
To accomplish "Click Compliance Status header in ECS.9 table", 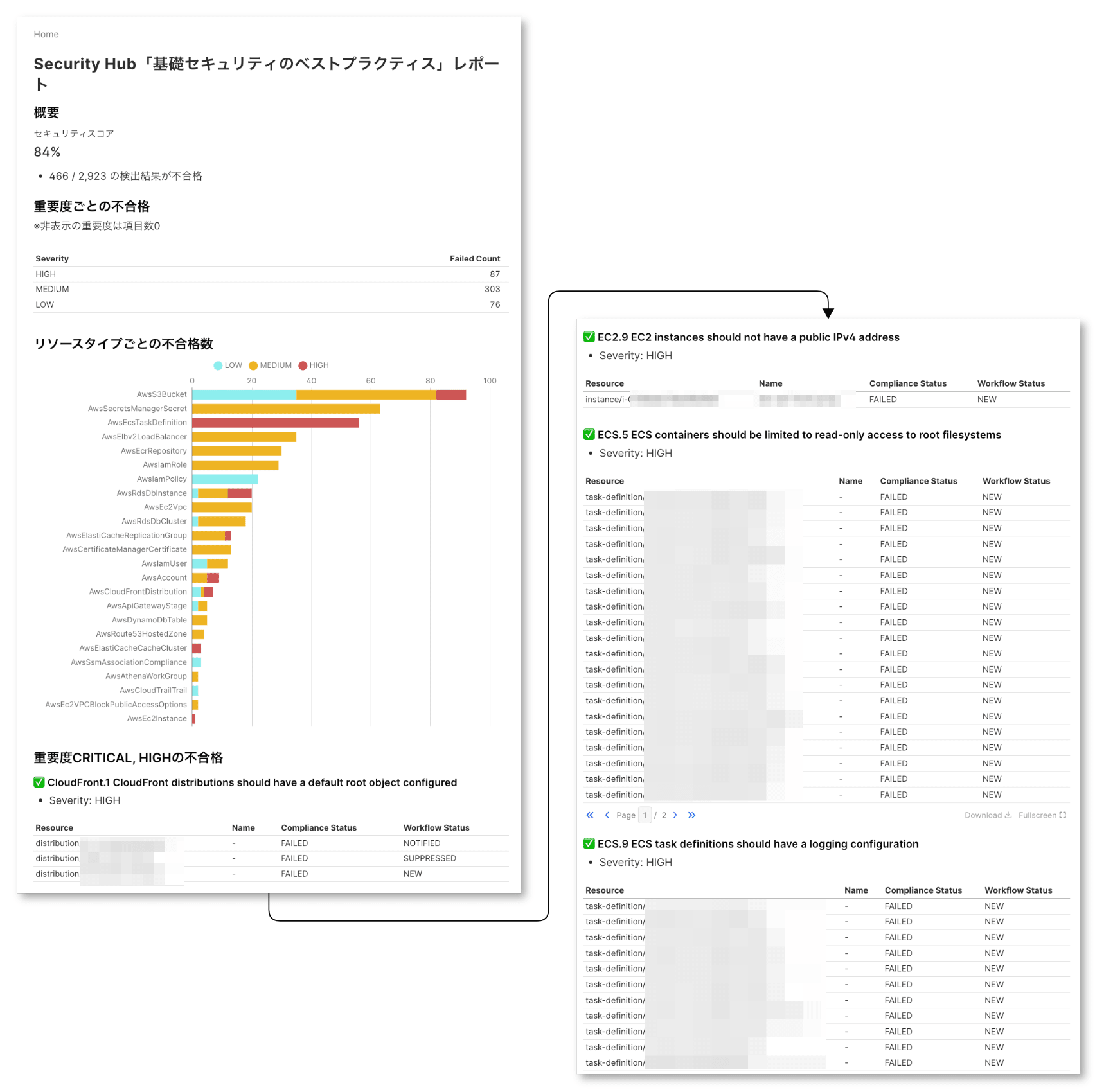I will click(923, 890).
